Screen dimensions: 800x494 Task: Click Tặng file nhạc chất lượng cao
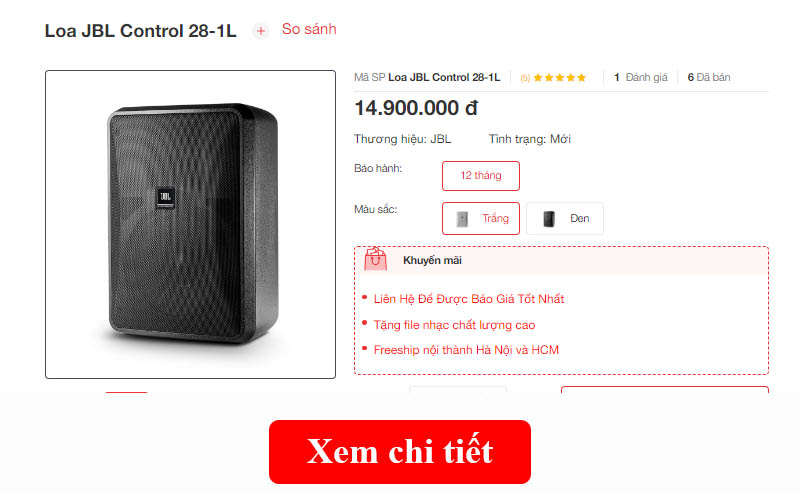(454, 325)
